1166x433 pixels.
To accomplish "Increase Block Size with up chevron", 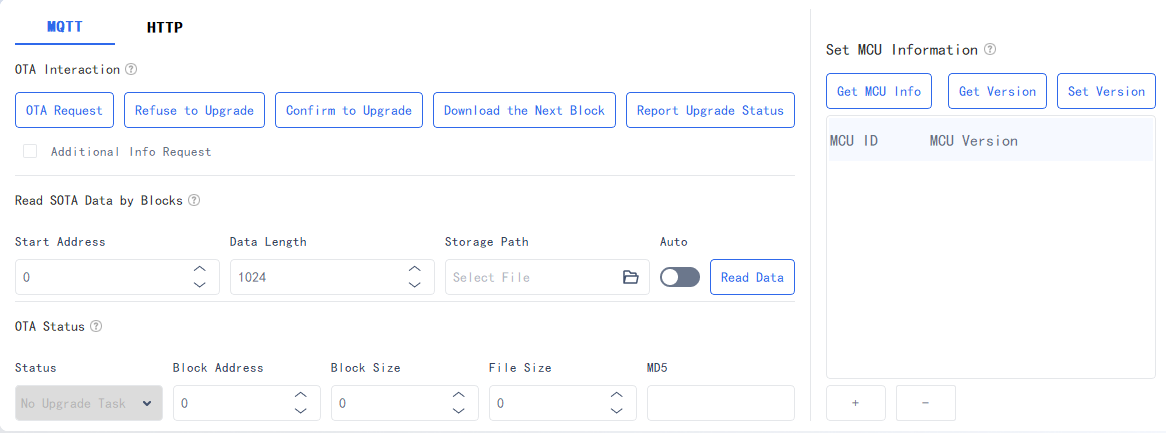I will 459,395.
